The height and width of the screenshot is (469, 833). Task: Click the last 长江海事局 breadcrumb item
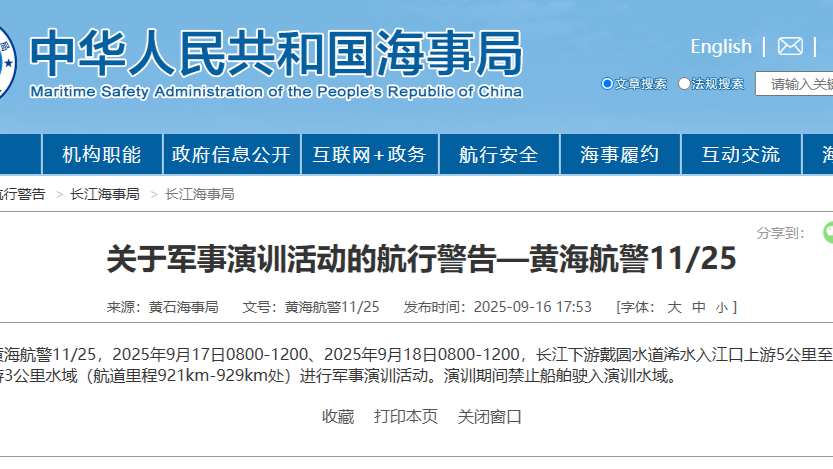[x=199, y=194]
